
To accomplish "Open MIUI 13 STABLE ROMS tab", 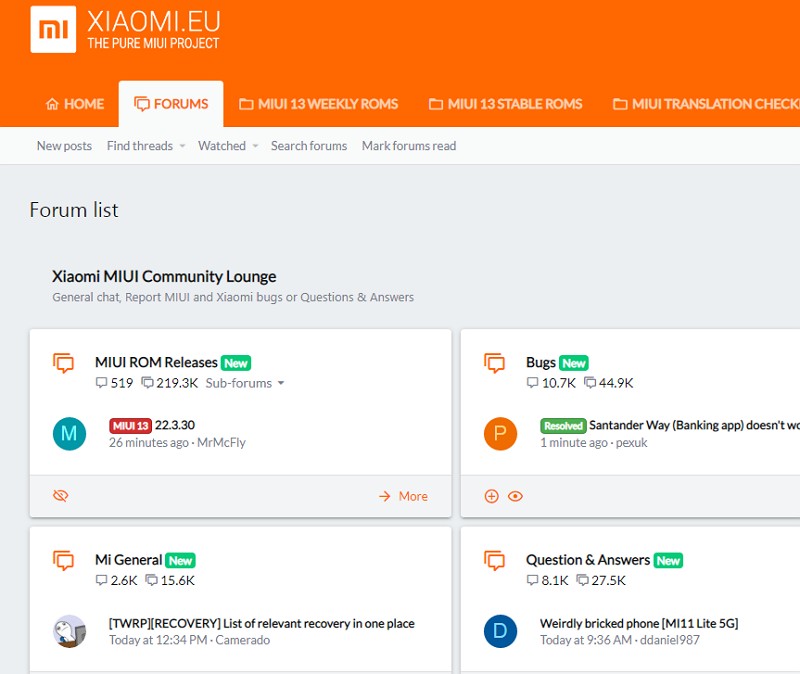I will pyautogui.click(x=506, y=104).
